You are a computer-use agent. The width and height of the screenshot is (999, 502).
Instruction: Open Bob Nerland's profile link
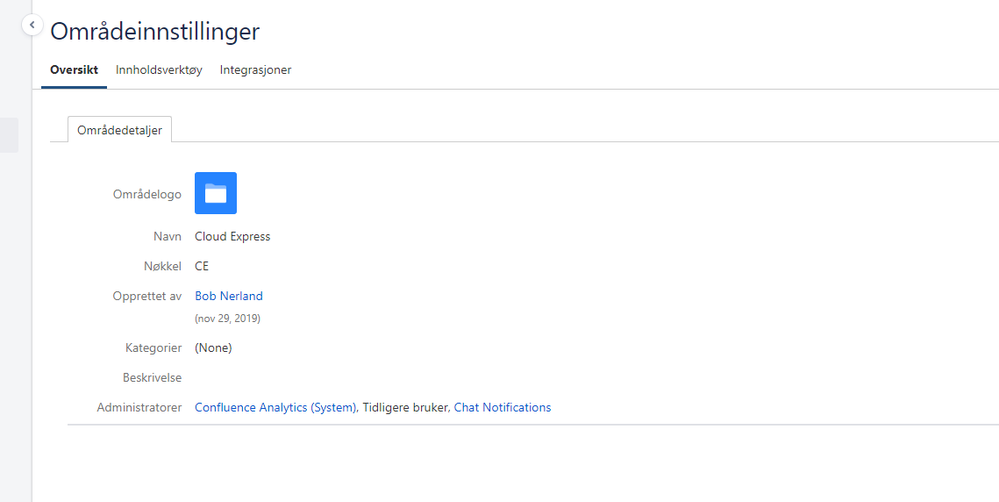[x=229, y=296]
